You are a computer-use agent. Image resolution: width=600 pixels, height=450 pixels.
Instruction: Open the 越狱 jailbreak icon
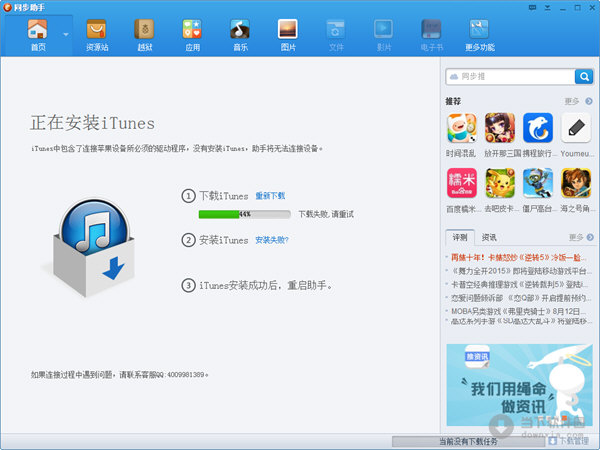(144, 29)
